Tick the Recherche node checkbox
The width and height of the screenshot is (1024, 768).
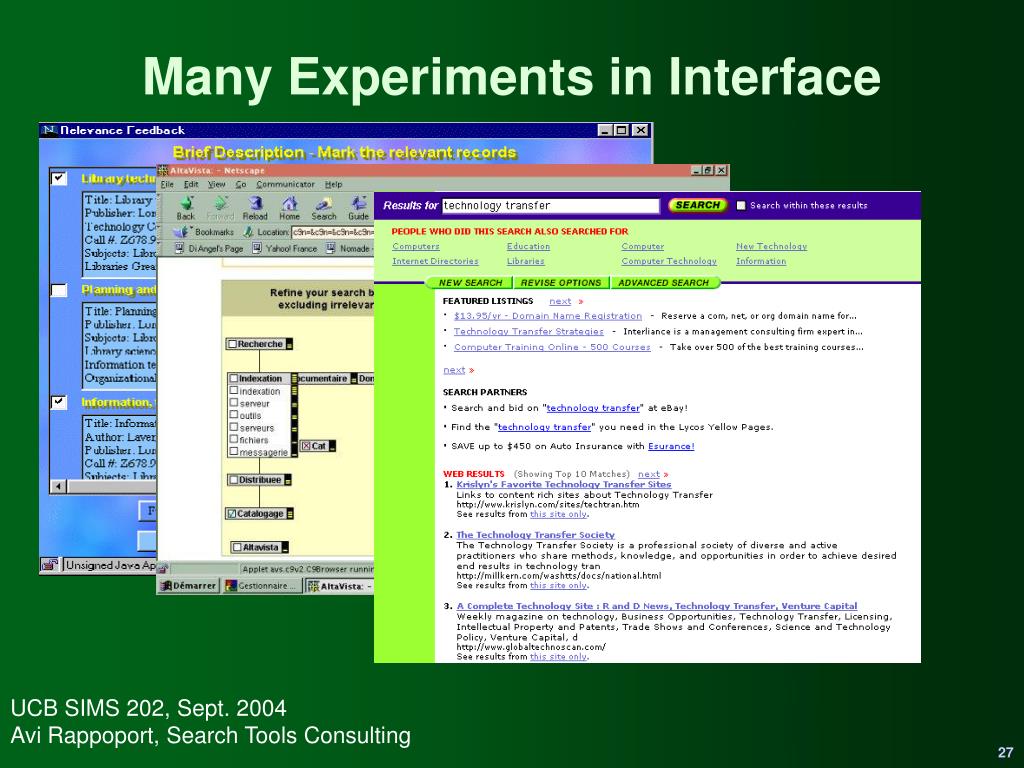pyautogui.click(x=232, y=344)
